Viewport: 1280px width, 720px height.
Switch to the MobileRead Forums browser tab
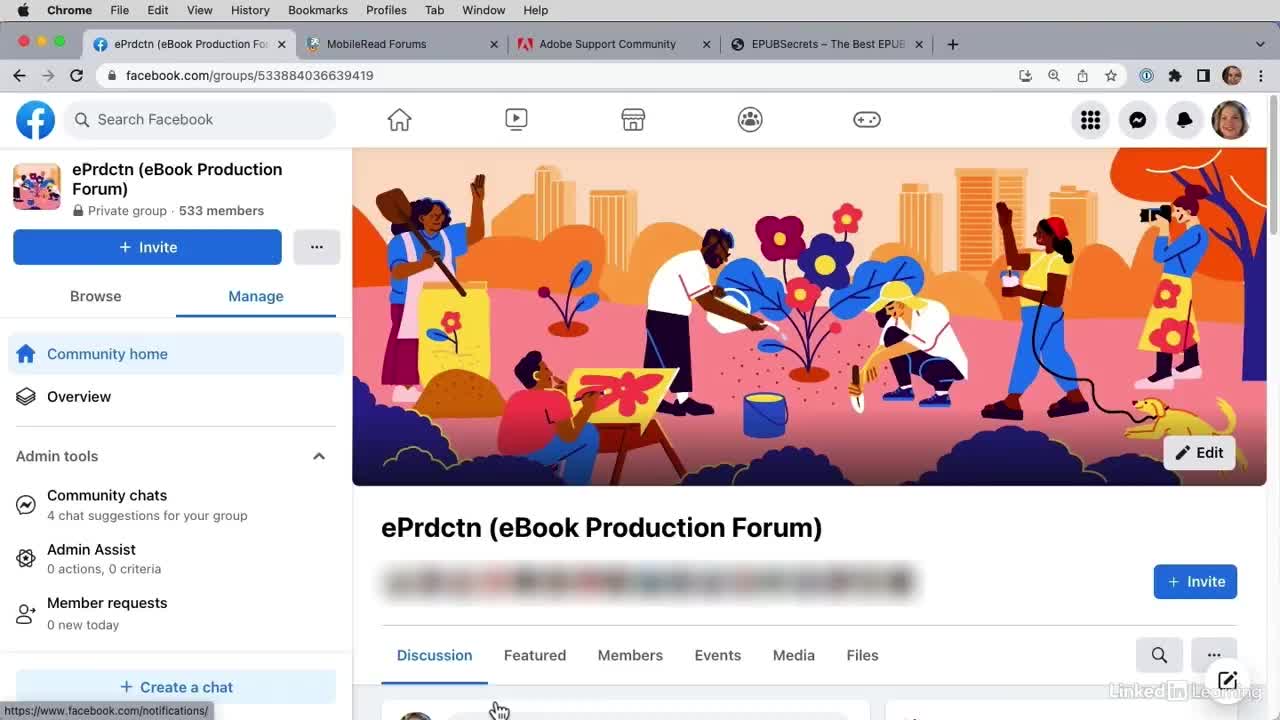pos(402,44)
